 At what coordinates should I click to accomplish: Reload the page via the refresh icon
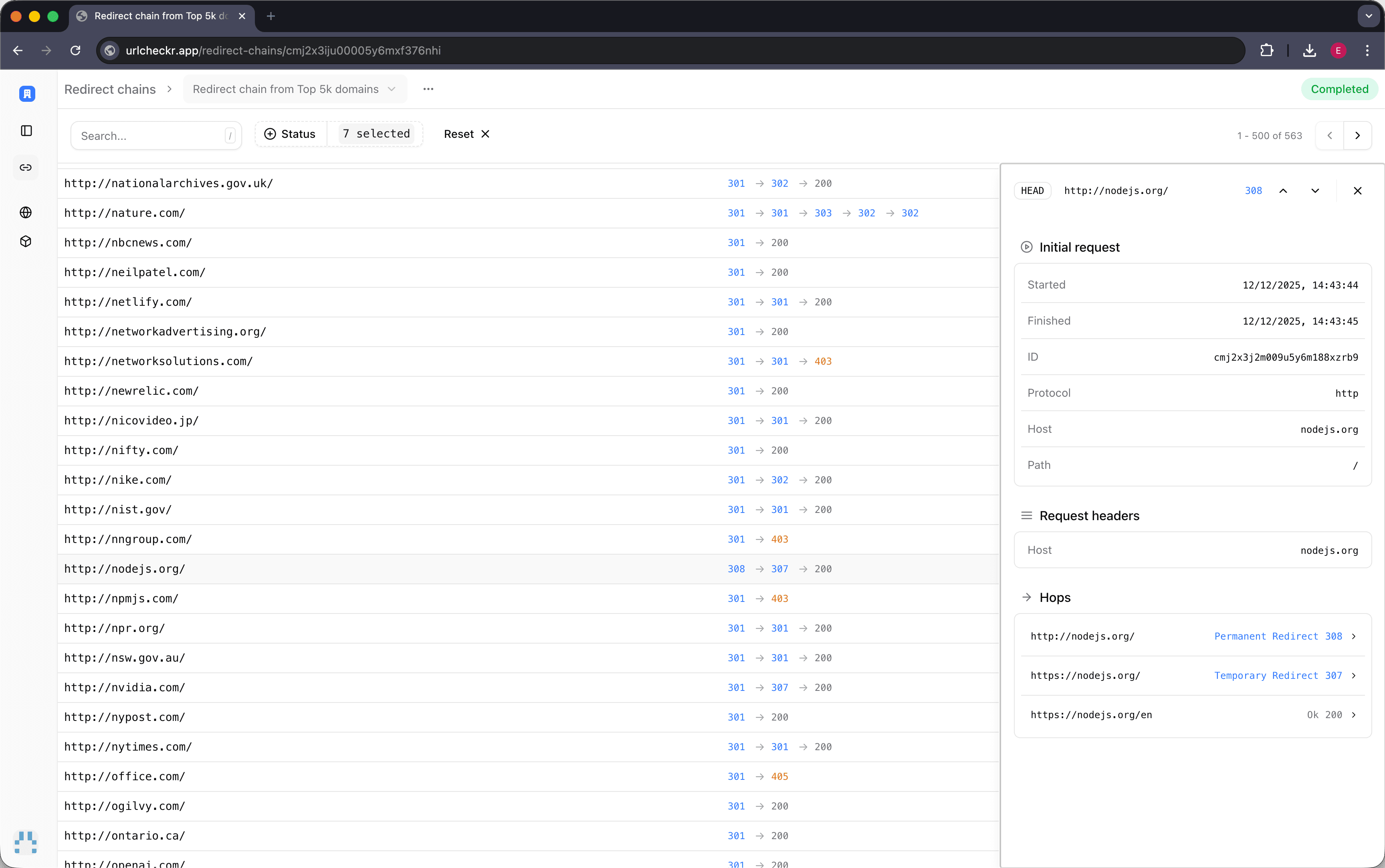(x=75, y=50)
